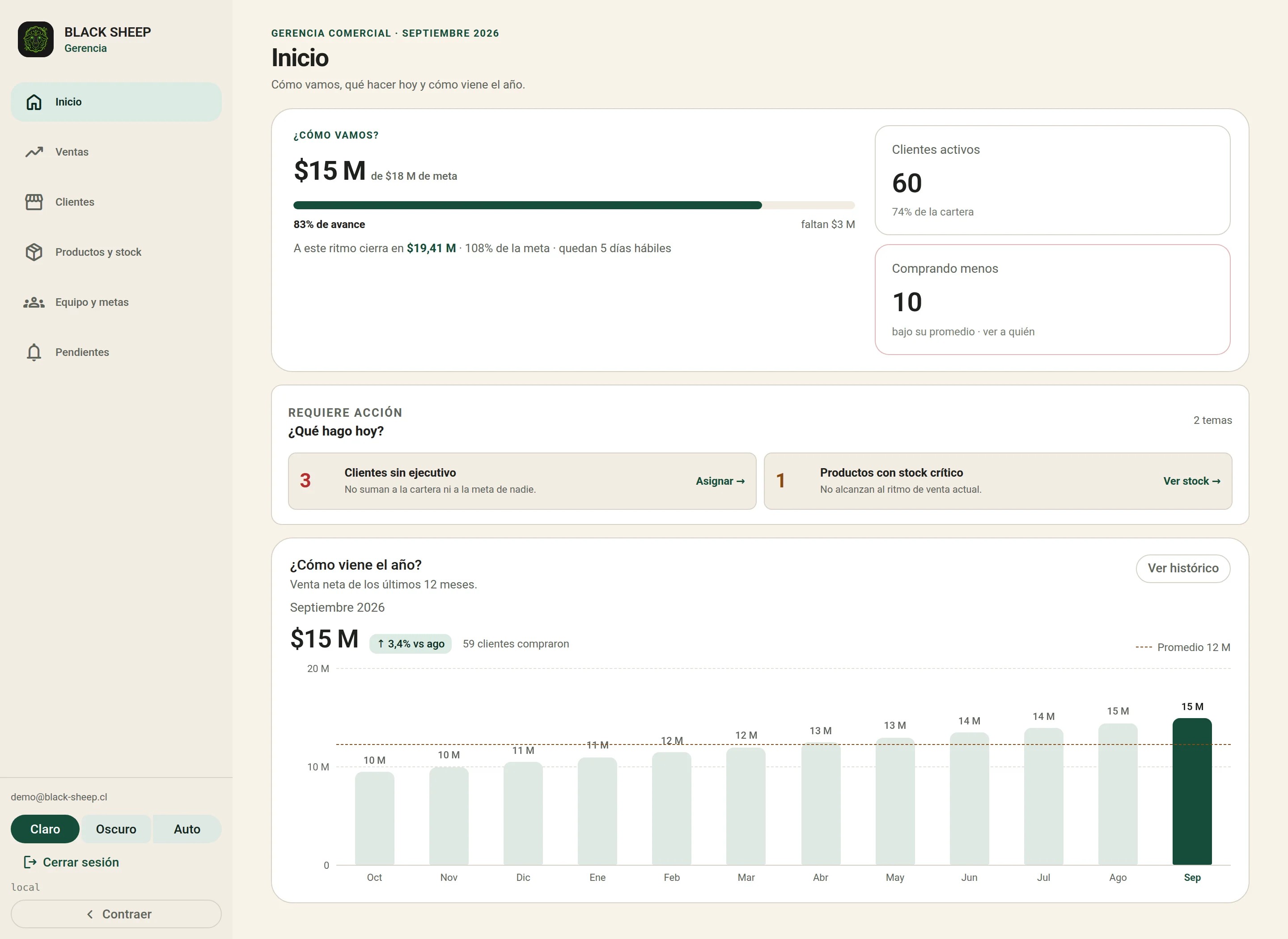
Task: Switch theme to Oscuro
Action: tap(116, 829)
